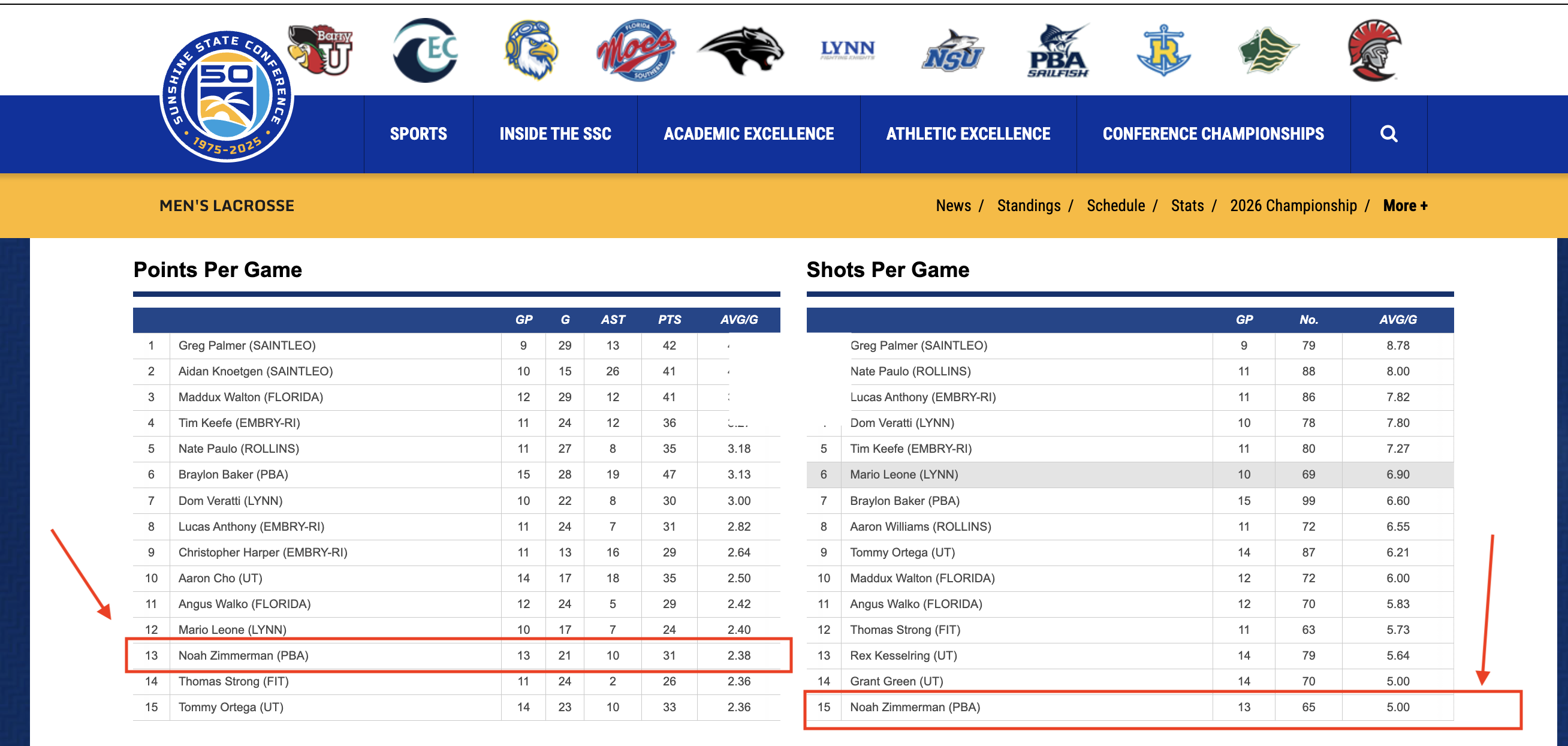Click the PBA Sailfish logo
Screen dimensions: 1568x746
[1058, 52]
